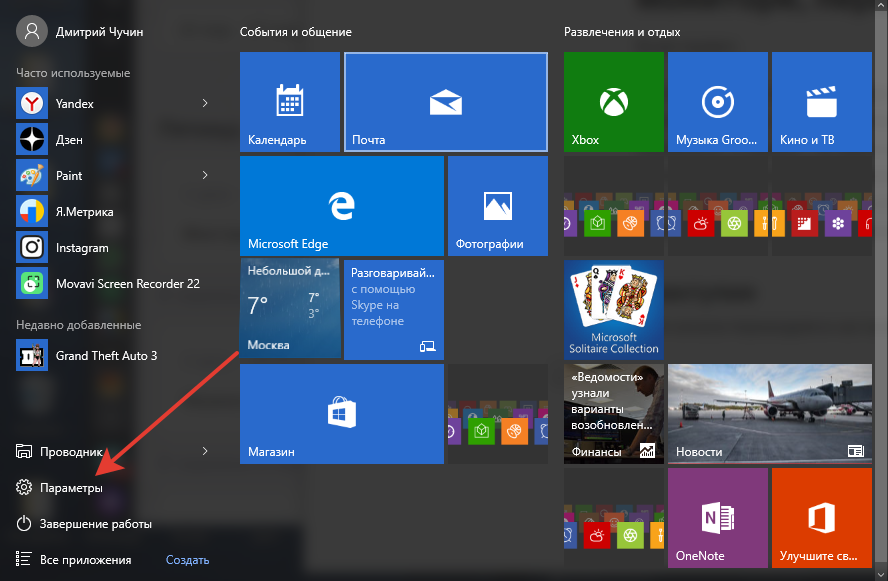Open the Календарь tile
Viewport: 888px width, 581px height.
pyautogui.click(x=290, y=102)
